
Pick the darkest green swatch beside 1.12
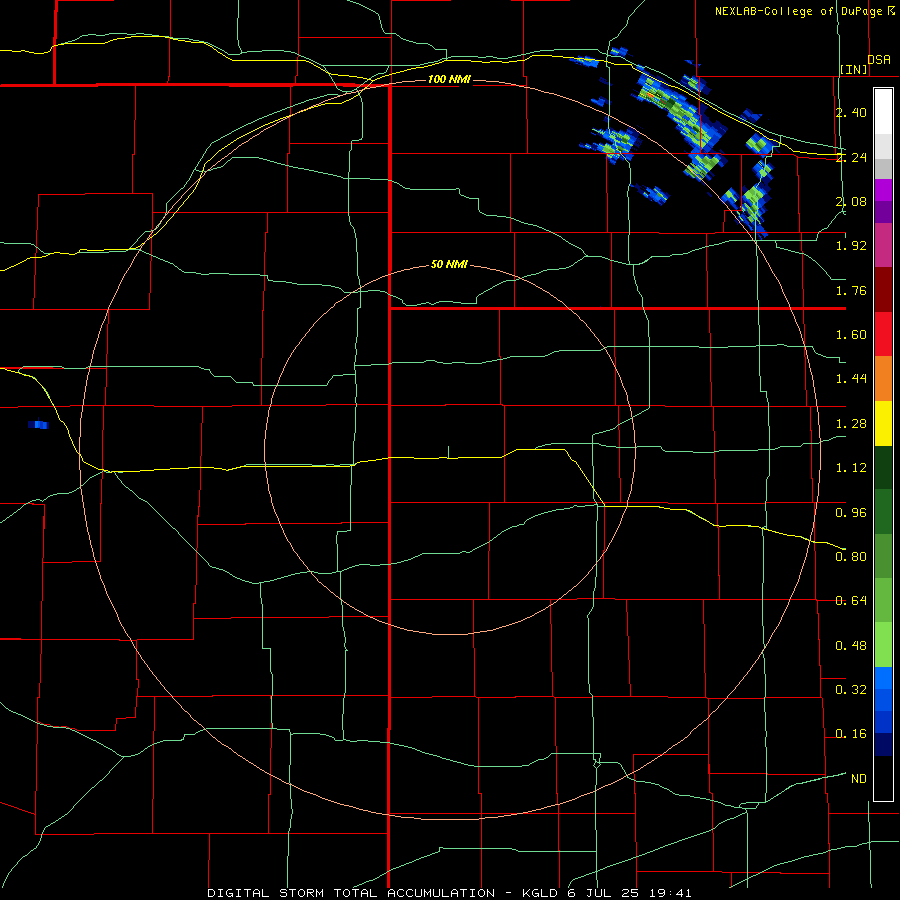[883, 467]
